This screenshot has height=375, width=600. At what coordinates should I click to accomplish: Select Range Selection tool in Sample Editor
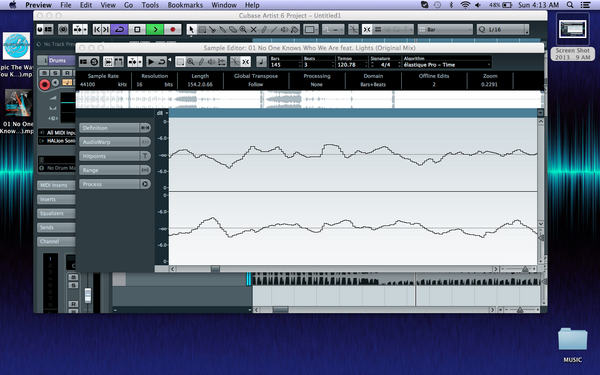[180, 62]
